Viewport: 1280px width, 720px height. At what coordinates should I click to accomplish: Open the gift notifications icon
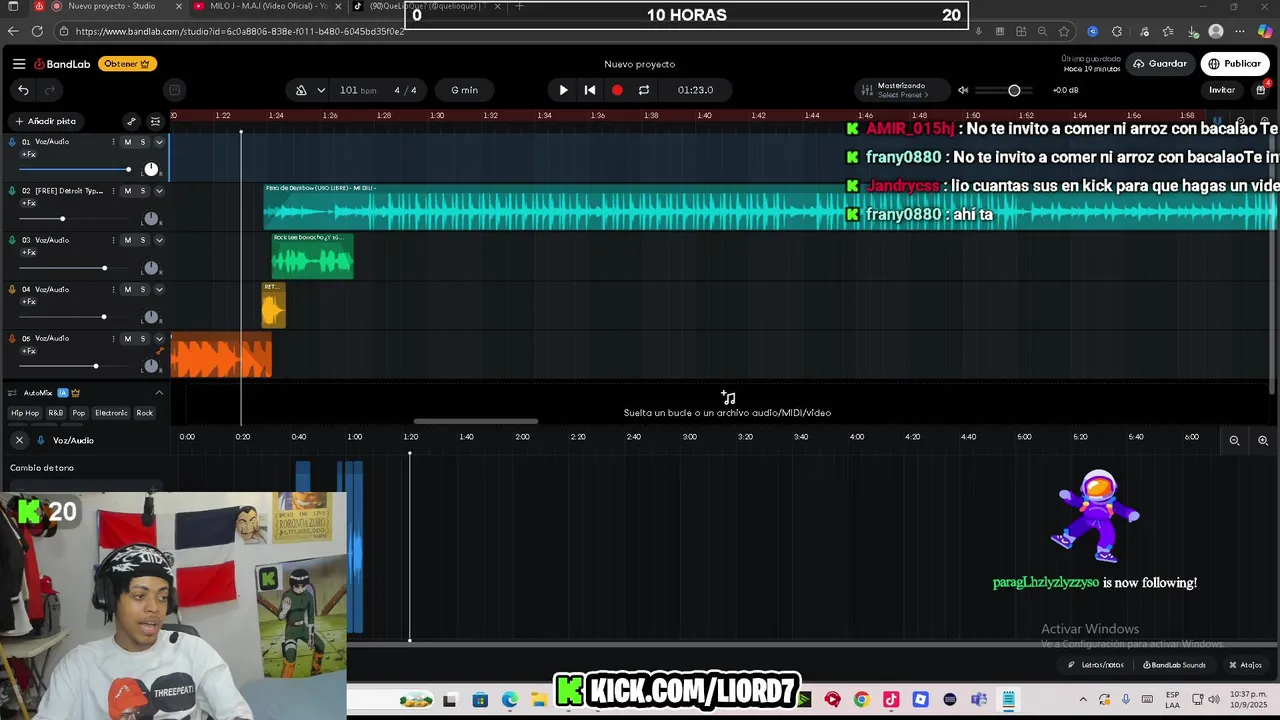(1261, 90)
